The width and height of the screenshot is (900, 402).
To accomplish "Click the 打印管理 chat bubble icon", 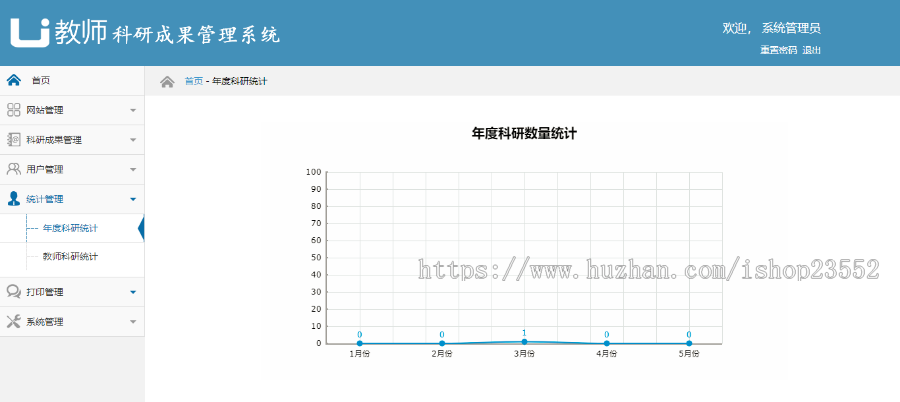I will (x=14, y=292).
